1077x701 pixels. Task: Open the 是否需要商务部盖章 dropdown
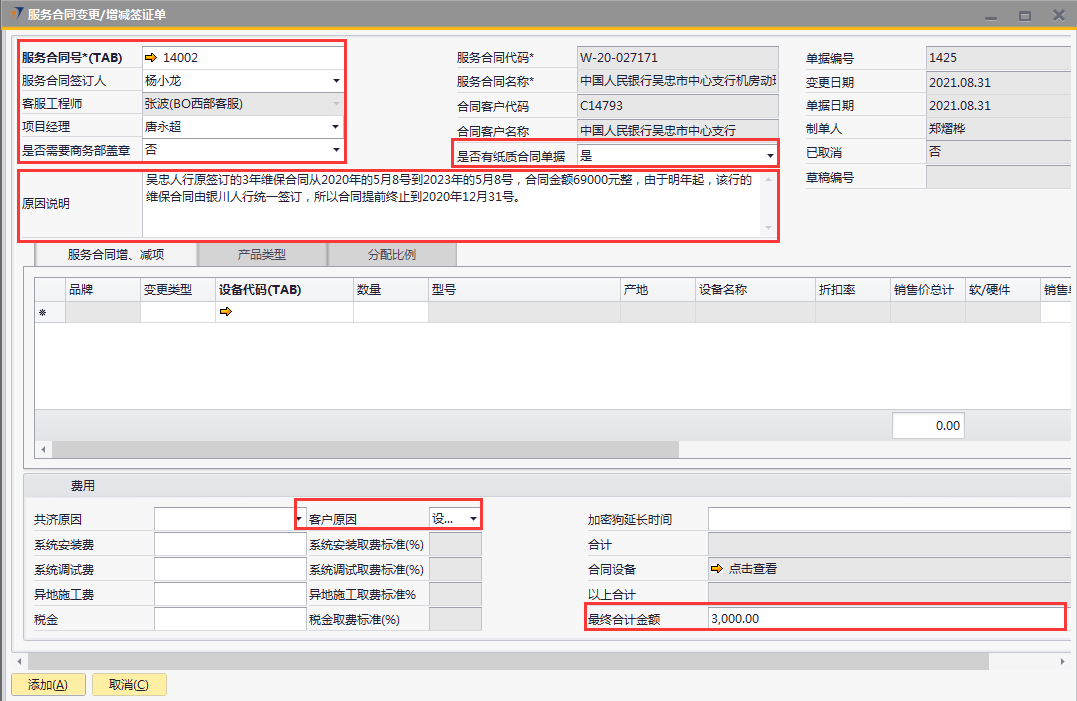(x=335, y=150)
